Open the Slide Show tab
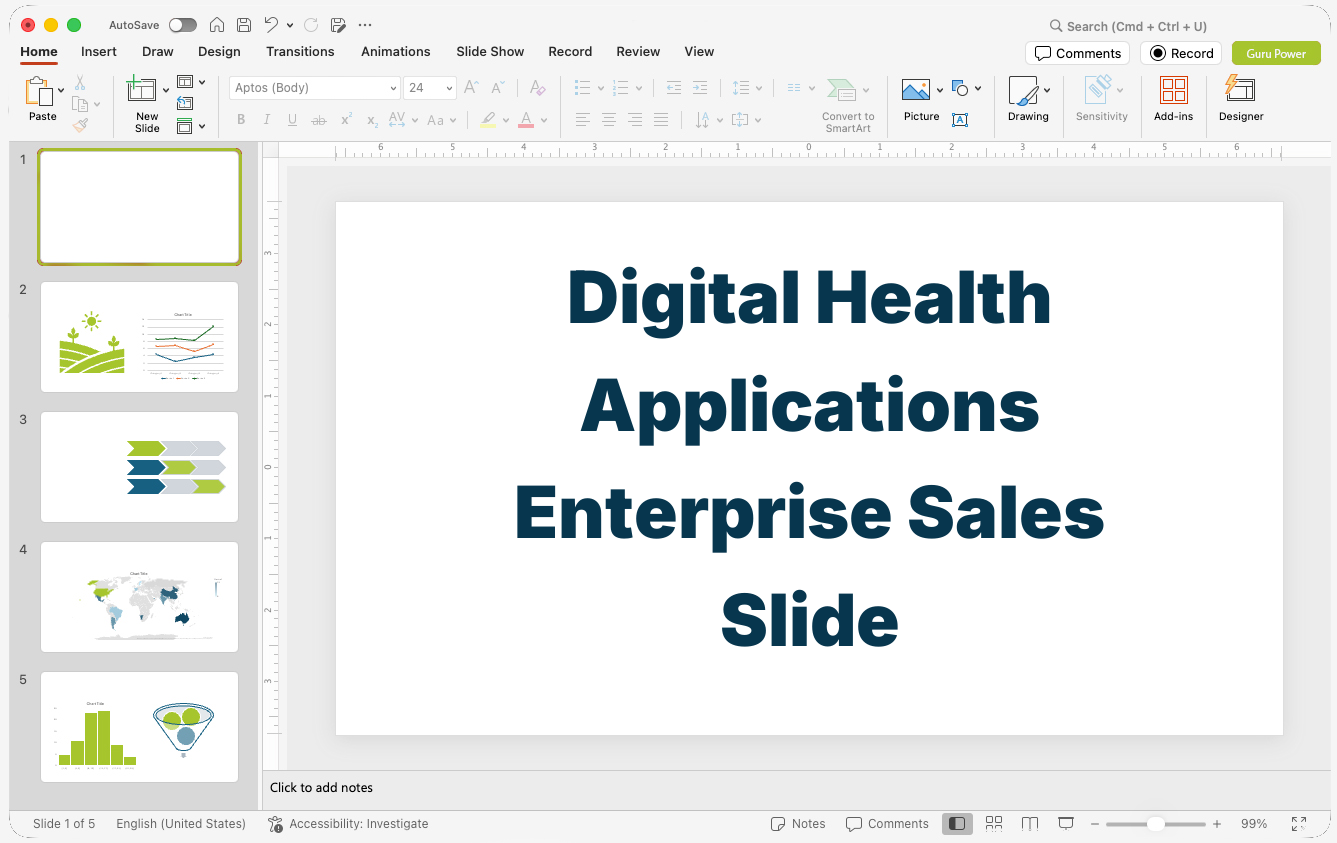This screenshot has height=843, width=1337. [x=490, y=51]
